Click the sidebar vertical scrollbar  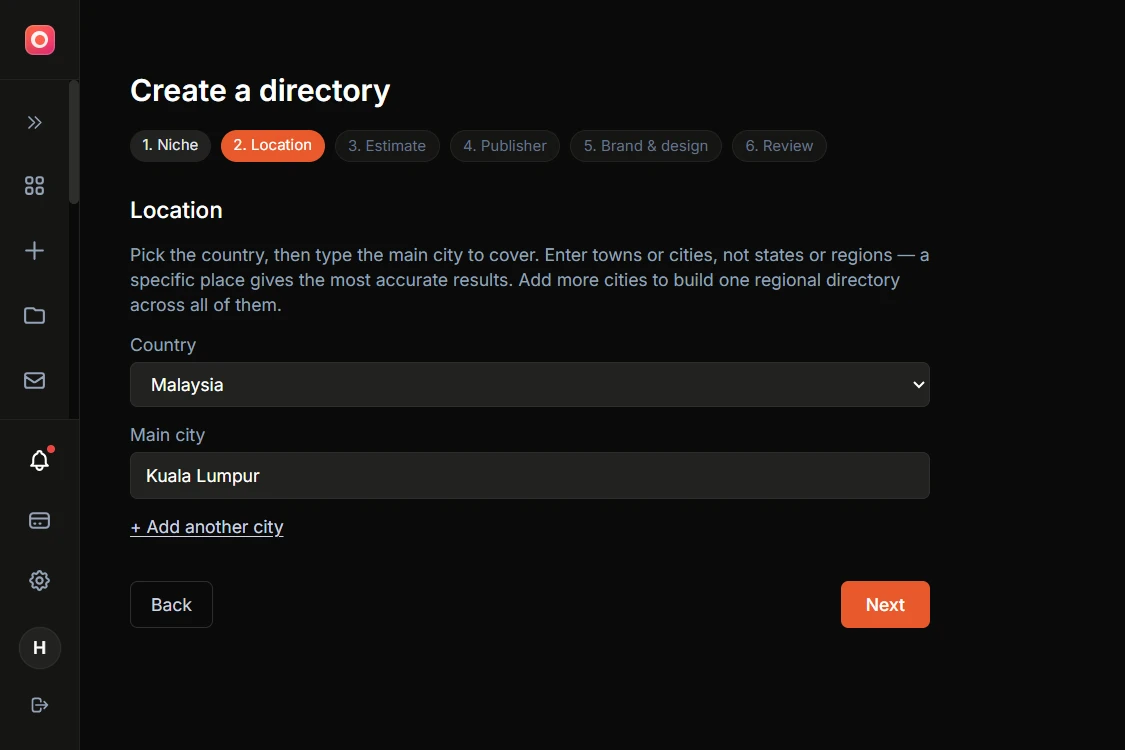click(74, 142)
